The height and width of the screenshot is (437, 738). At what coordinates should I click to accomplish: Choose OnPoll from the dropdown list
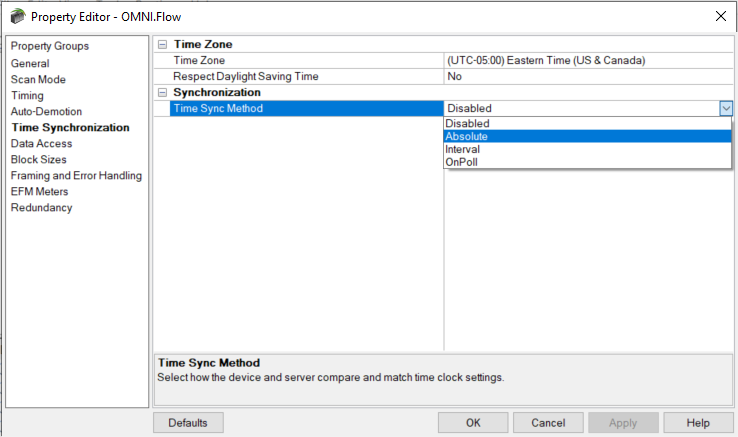[x=587, y=162]
